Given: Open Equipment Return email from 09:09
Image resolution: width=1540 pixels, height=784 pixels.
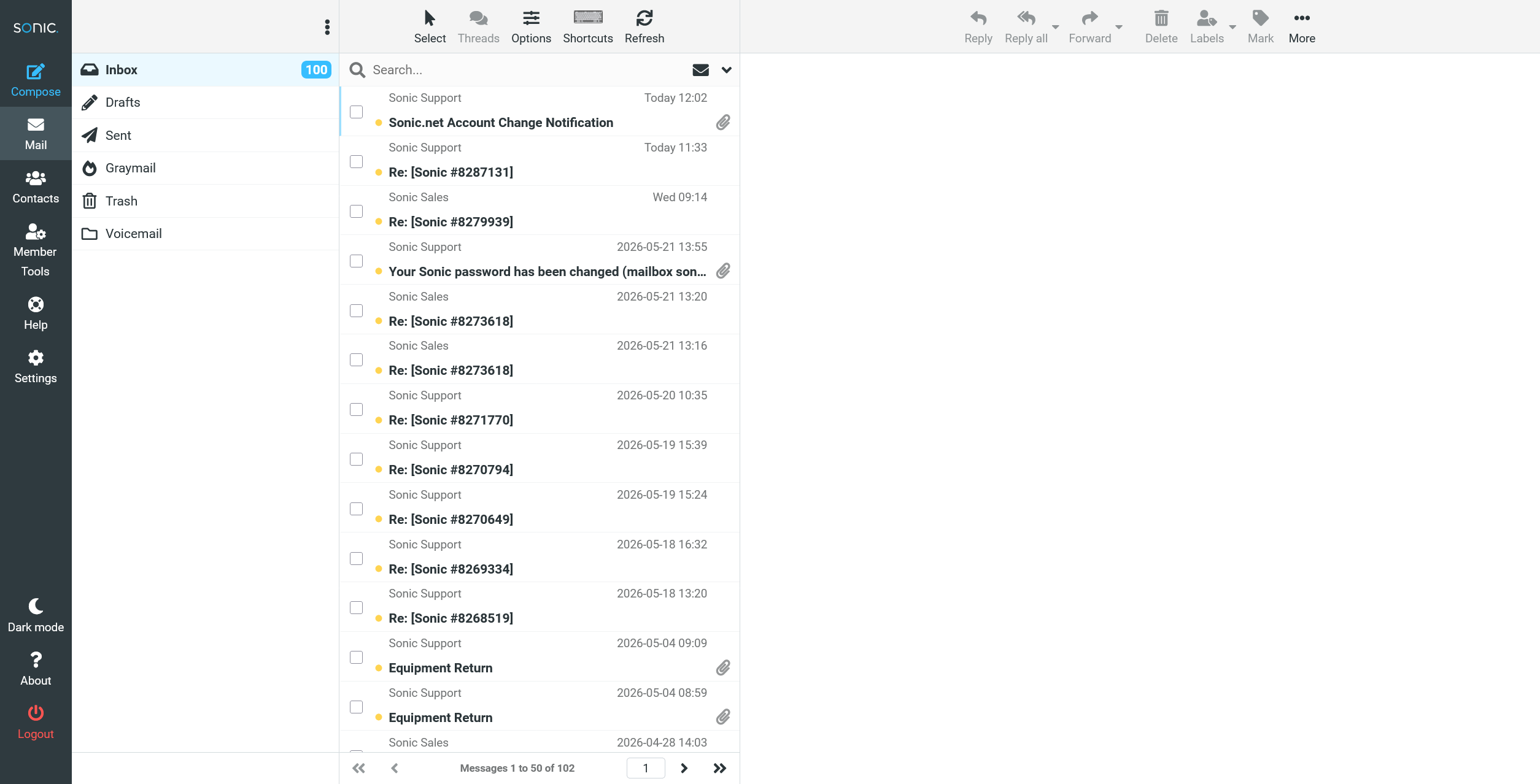Looking at the screenshot, I should 540,656.
